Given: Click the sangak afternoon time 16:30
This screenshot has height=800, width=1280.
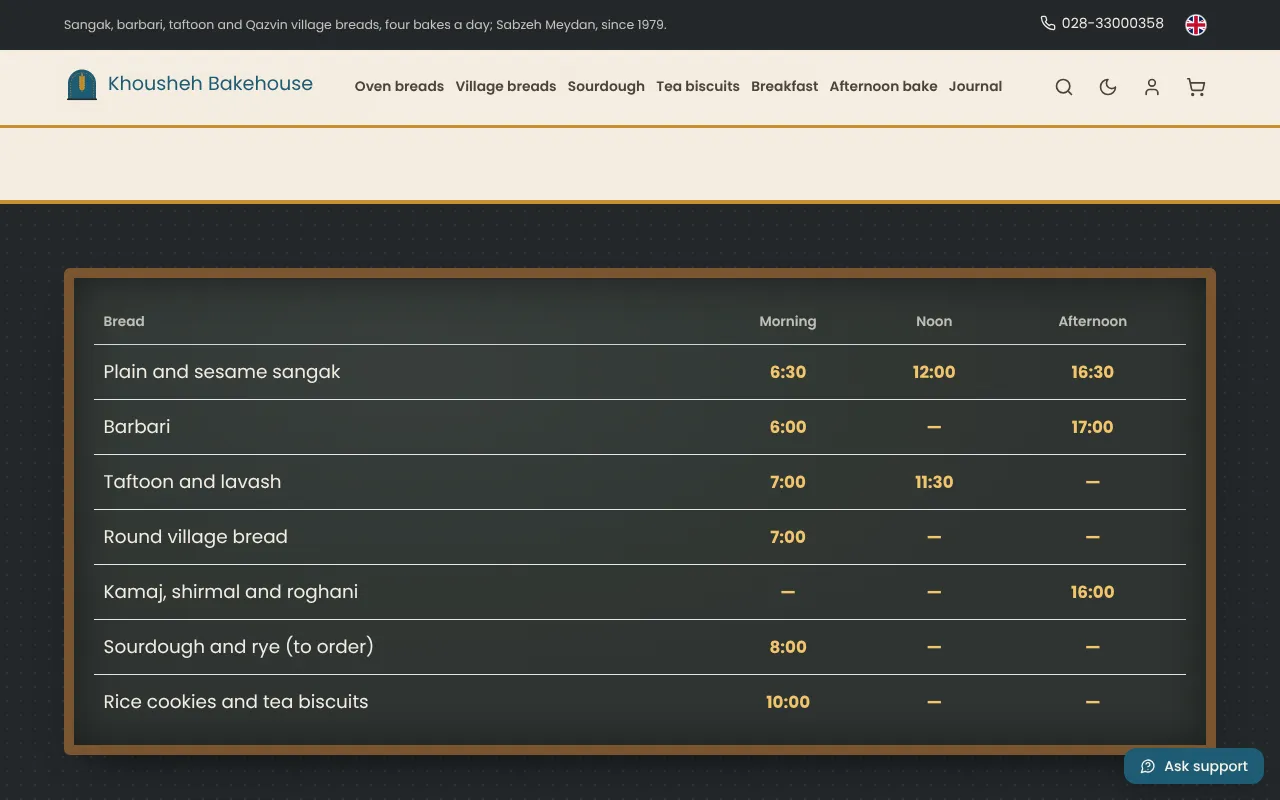Looking at the screenshot, I should [x=1093, y=372].
